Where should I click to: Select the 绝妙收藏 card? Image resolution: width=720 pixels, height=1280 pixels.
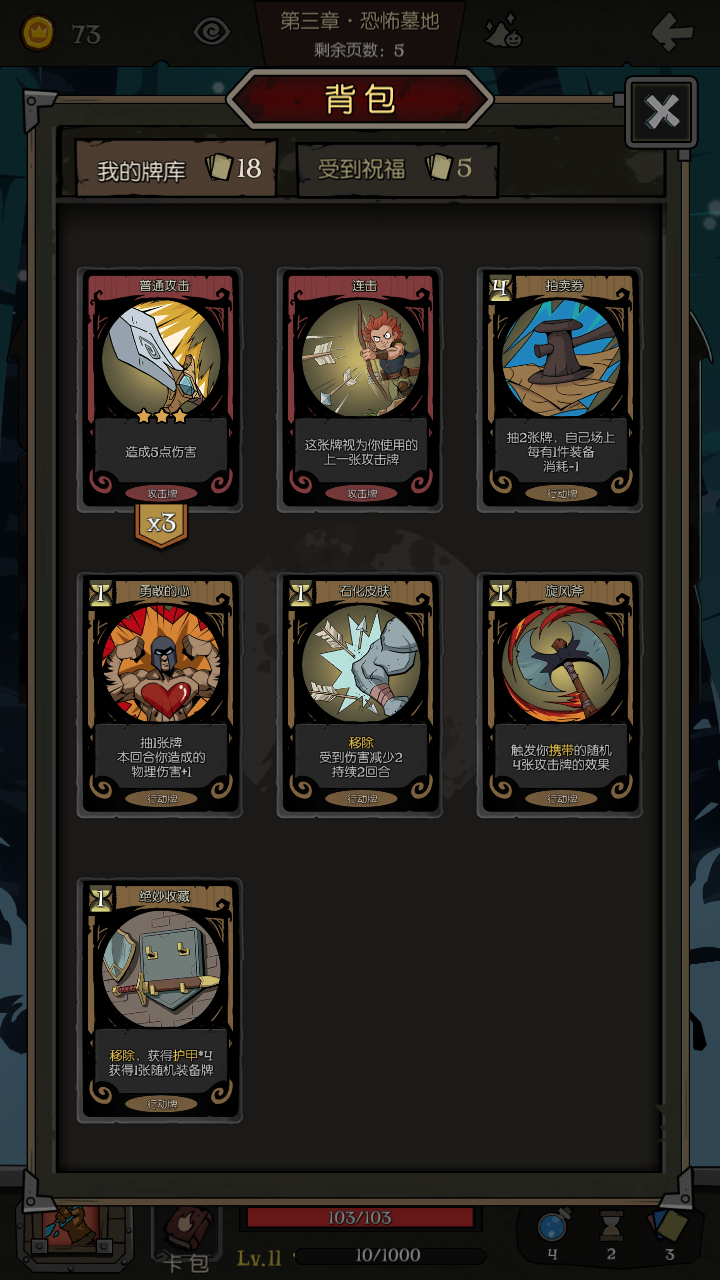(161, 1000)
